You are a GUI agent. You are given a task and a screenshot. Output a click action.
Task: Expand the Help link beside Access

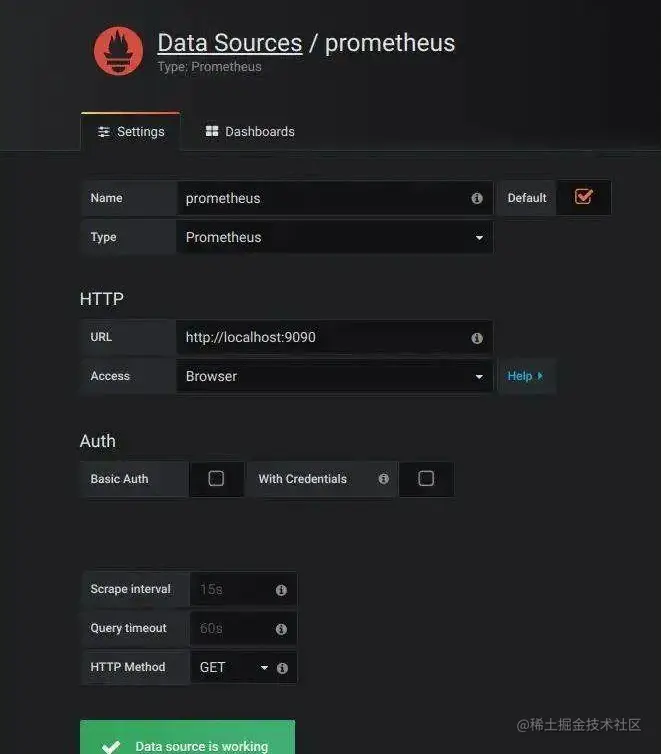[525, 376]
